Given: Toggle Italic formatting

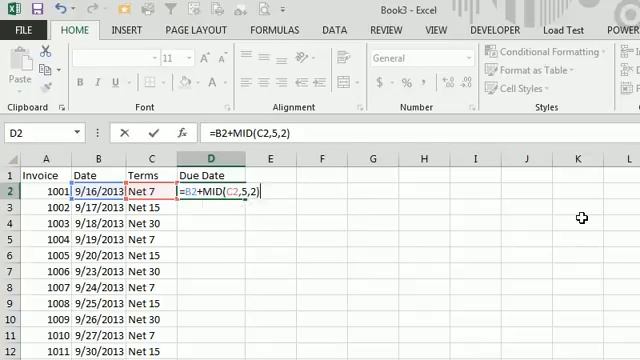Looking at the screenshot, I should 98,82.
